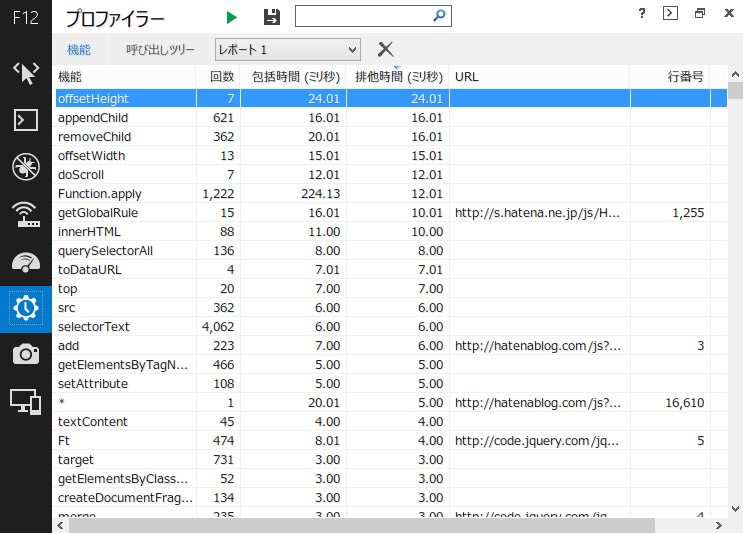Focus the profiler search input field

[373, 16]
